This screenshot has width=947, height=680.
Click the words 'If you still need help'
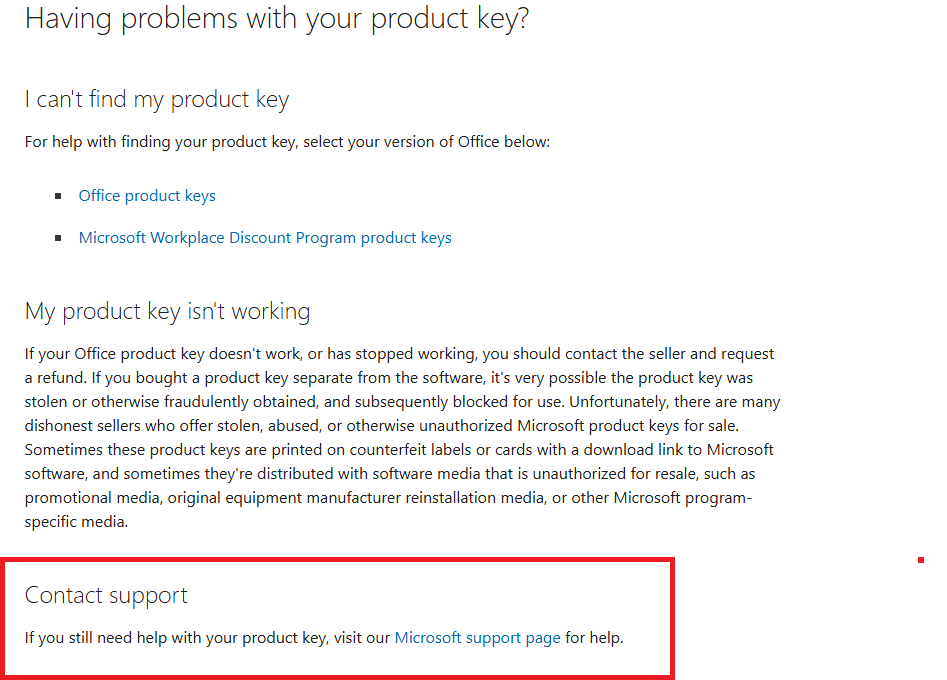point(78,638)
